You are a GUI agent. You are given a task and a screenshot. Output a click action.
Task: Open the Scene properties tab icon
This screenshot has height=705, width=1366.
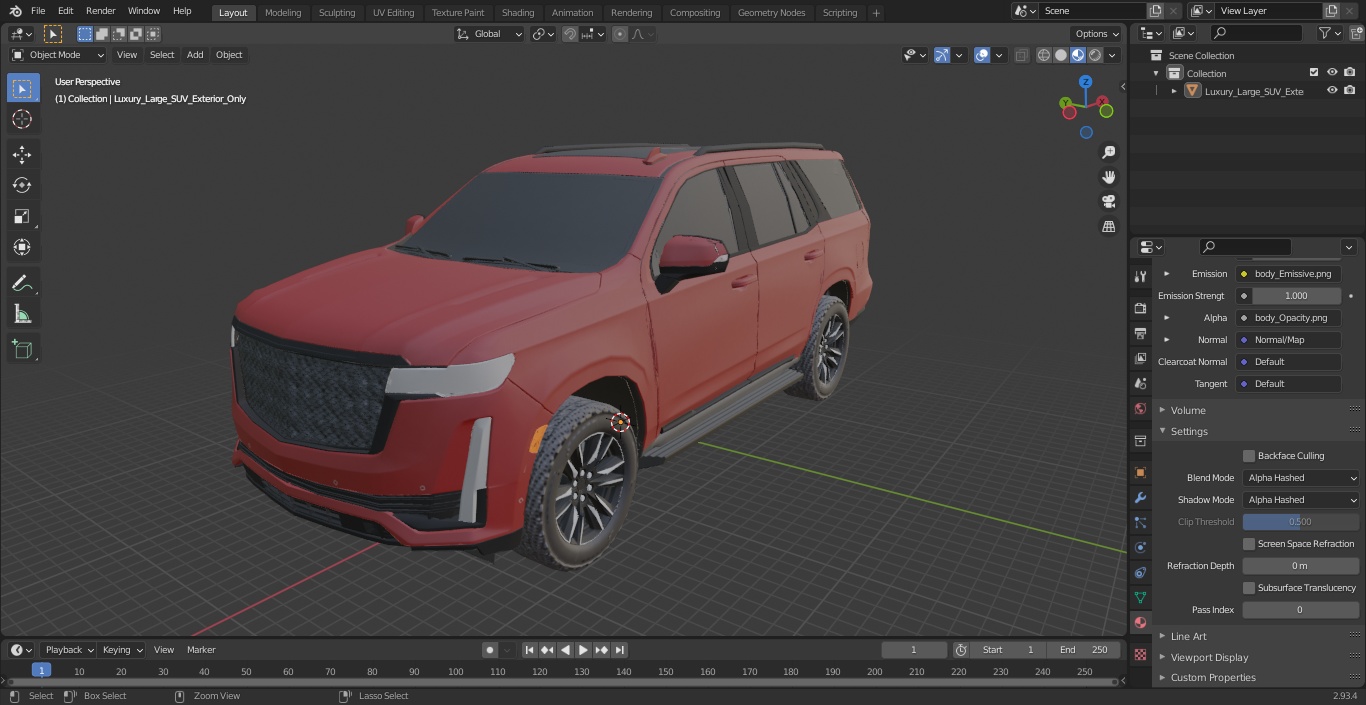[1140, 383]
